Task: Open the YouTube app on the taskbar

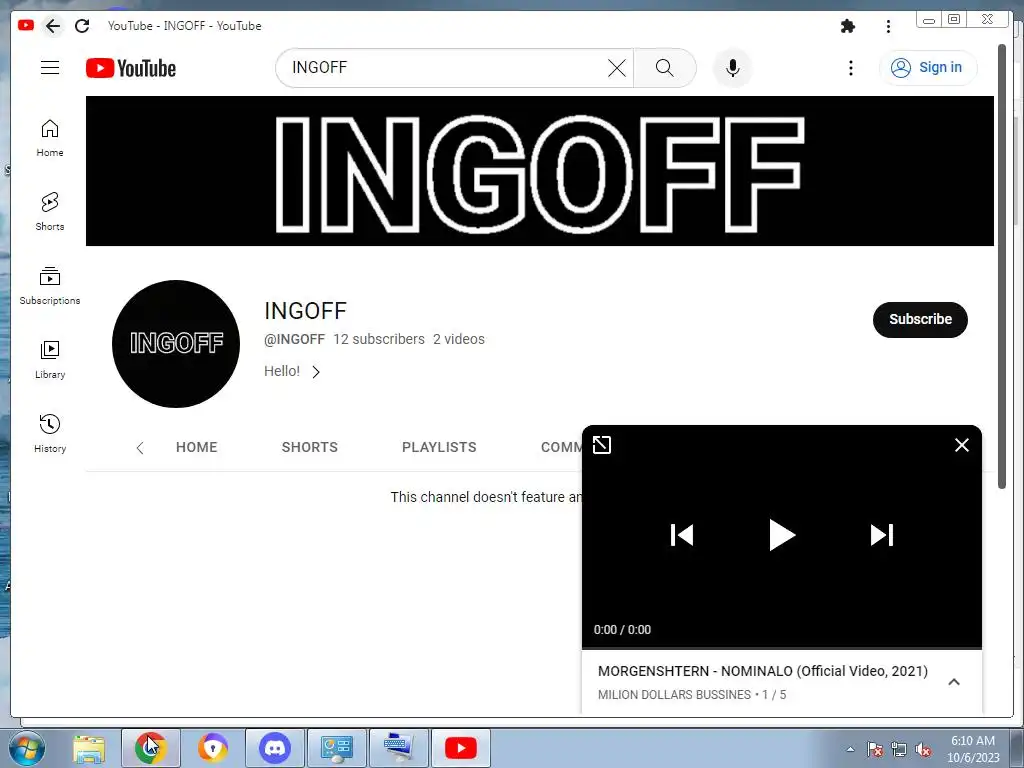Action: 460,748
